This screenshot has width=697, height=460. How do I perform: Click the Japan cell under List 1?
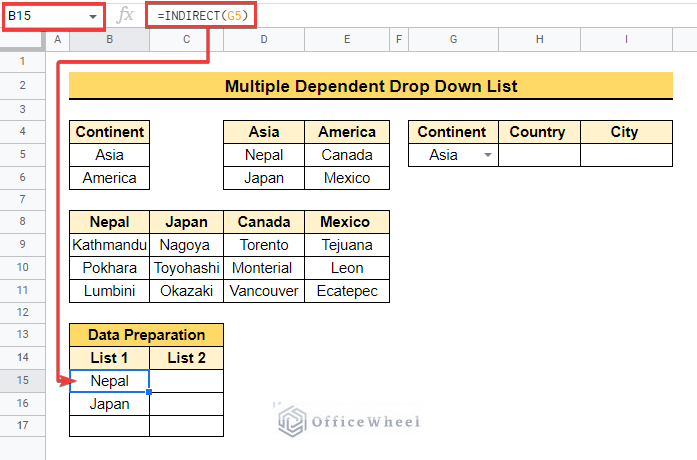tap(109, 403)
